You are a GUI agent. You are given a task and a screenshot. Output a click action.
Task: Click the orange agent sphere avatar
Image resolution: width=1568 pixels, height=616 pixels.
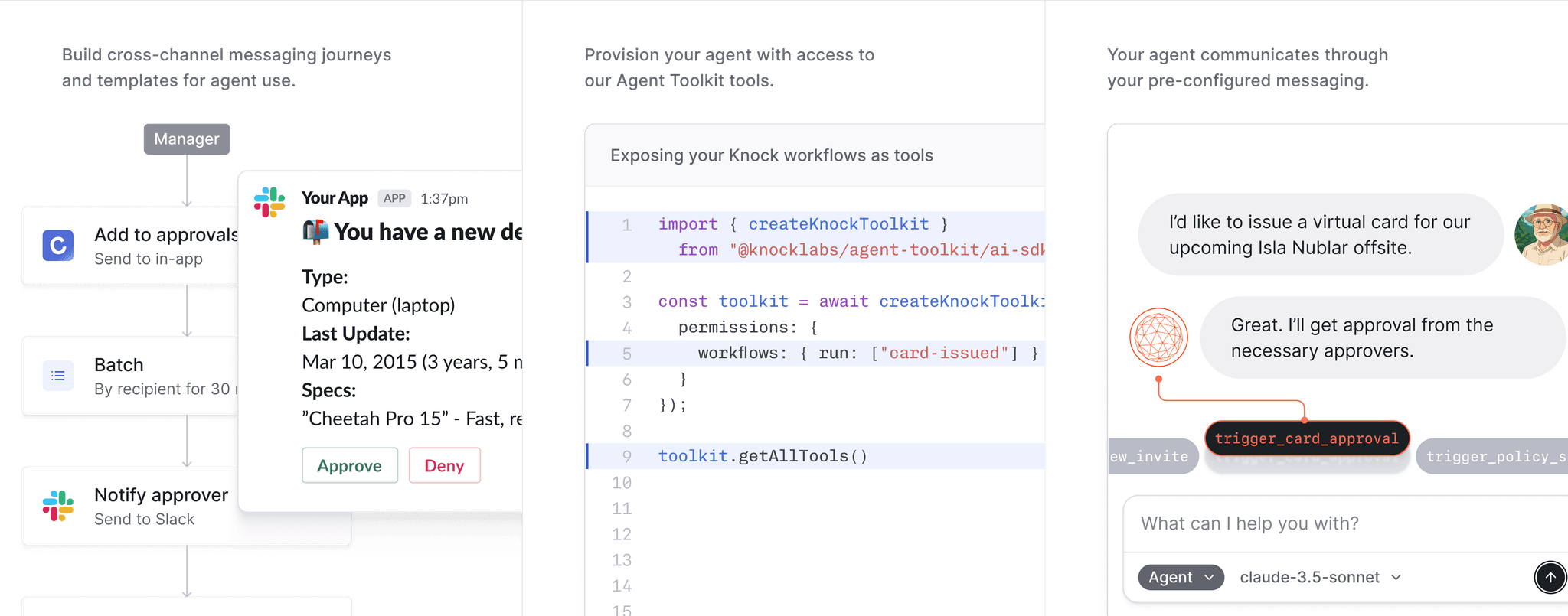(1158, 337)
